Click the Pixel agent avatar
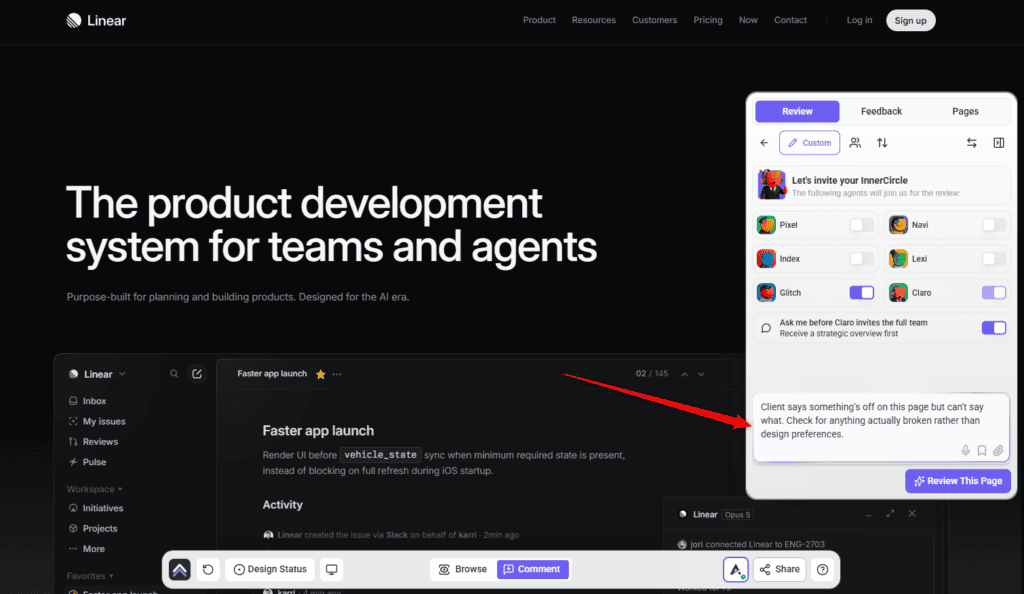1024x594 pixels. pos(766,225)
